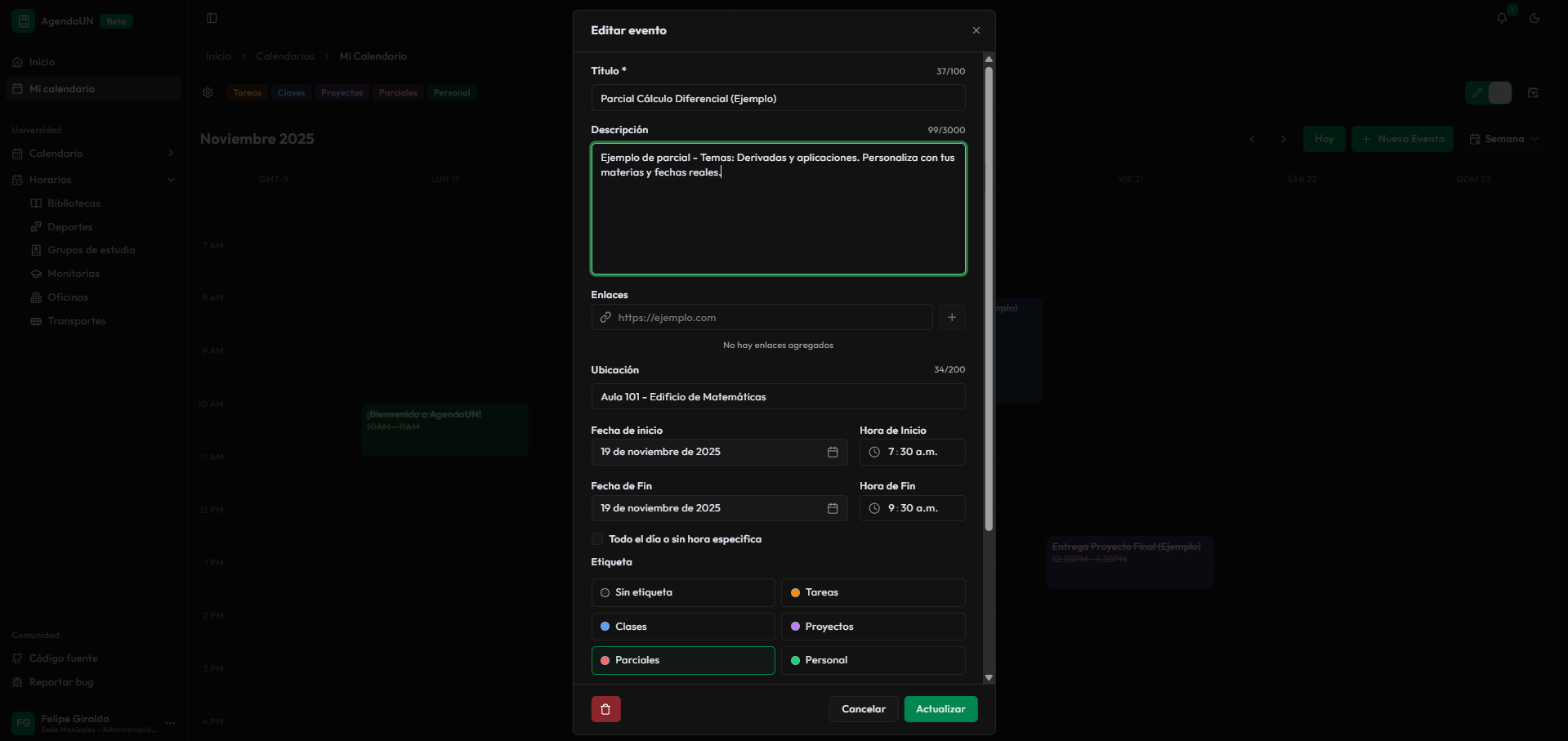1568x741 pixels.
Task: Add link with plus button
Action: (952, 317)
